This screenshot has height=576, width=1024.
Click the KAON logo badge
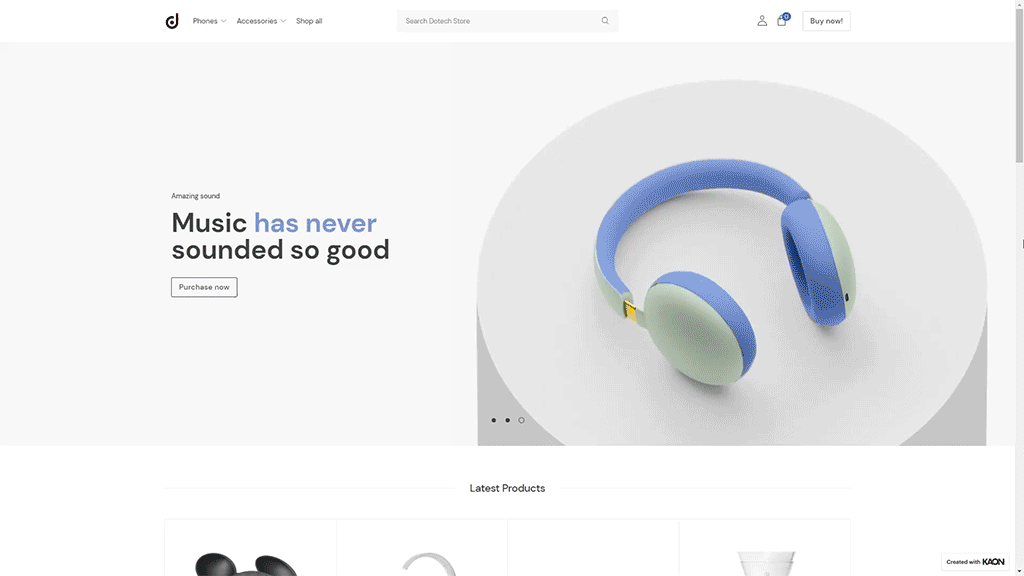click(x=973, y=562)
